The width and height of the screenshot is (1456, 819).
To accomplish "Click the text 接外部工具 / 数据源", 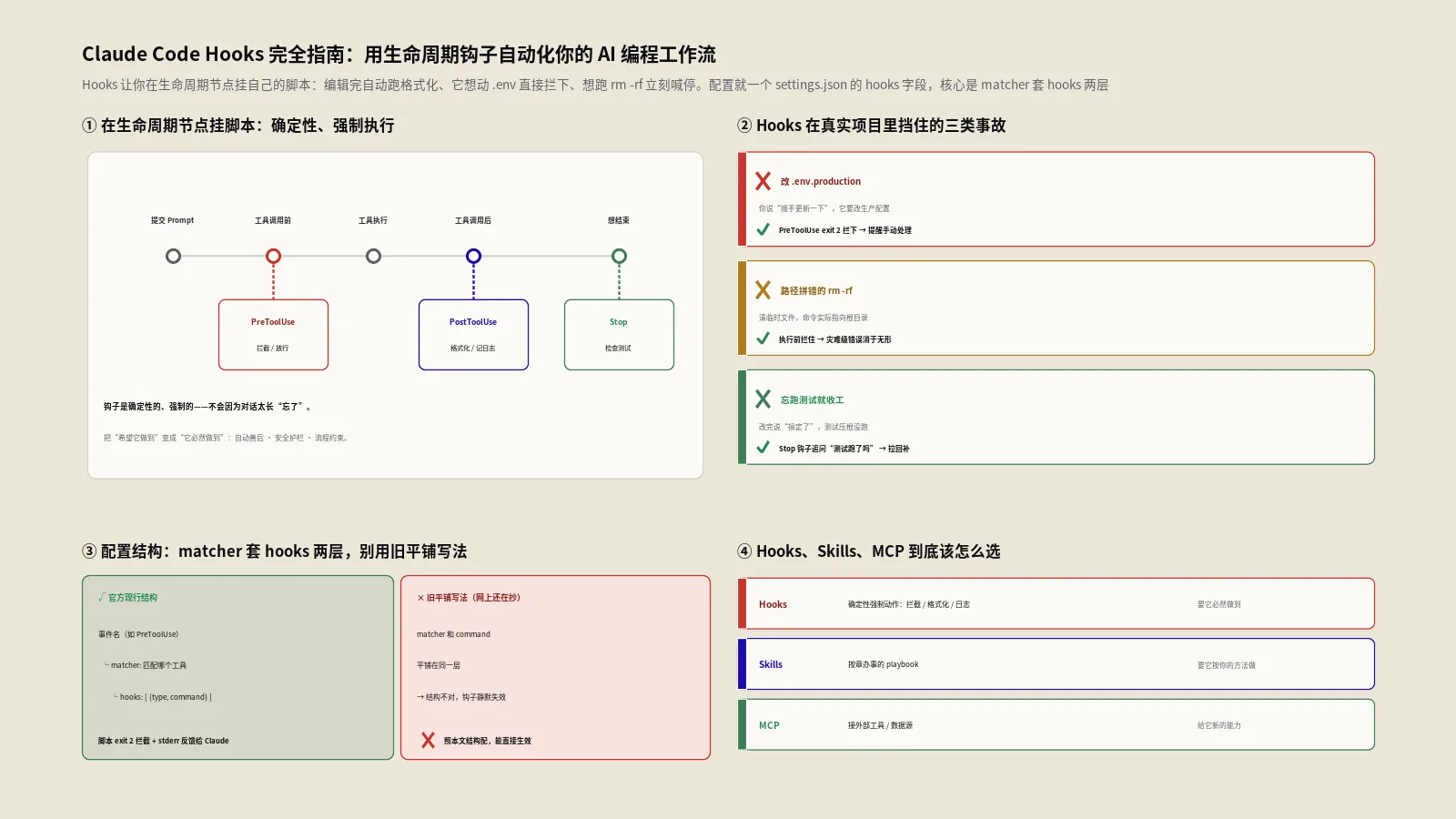I will point(880,725).
